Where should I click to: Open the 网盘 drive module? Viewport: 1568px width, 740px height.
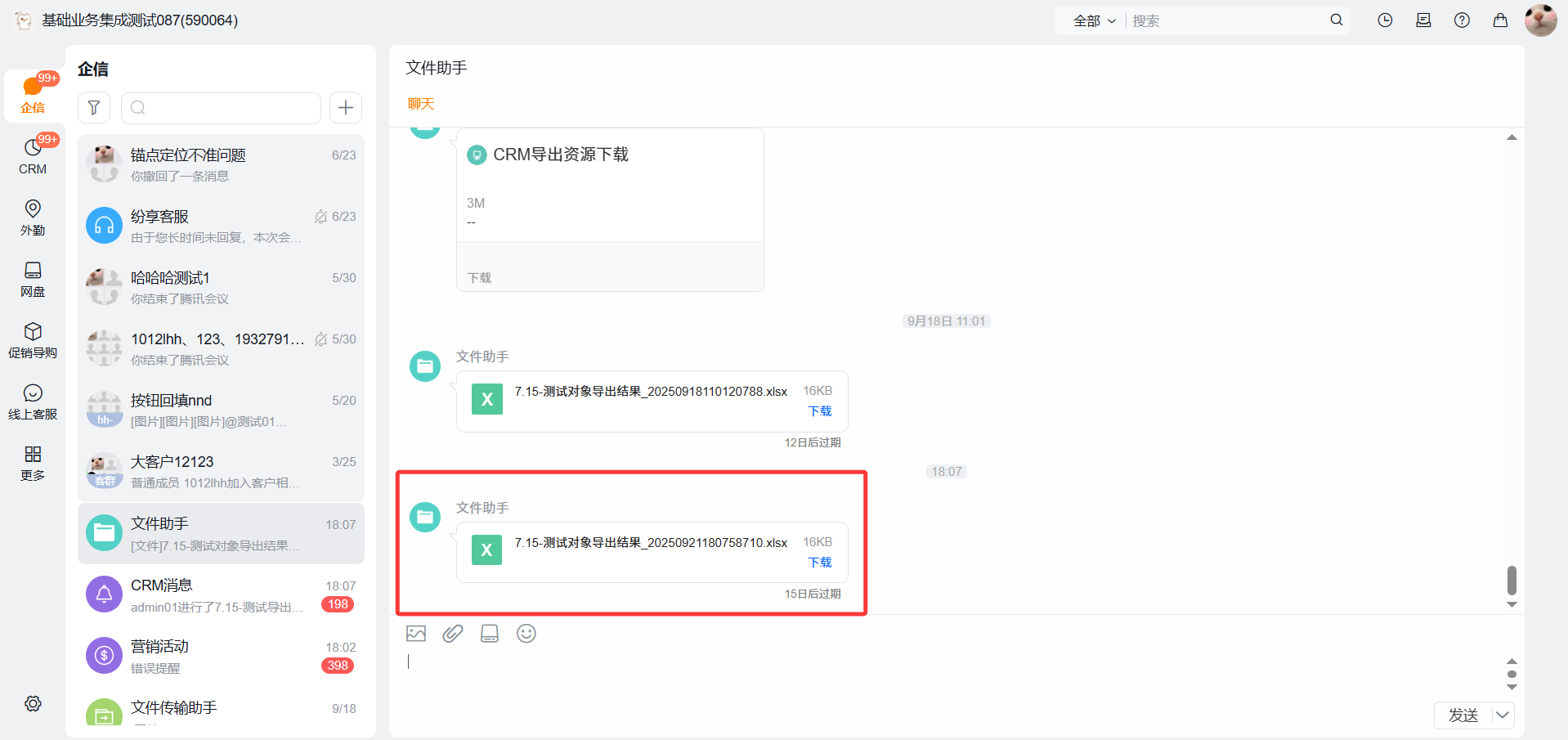(x=33, y=279)
